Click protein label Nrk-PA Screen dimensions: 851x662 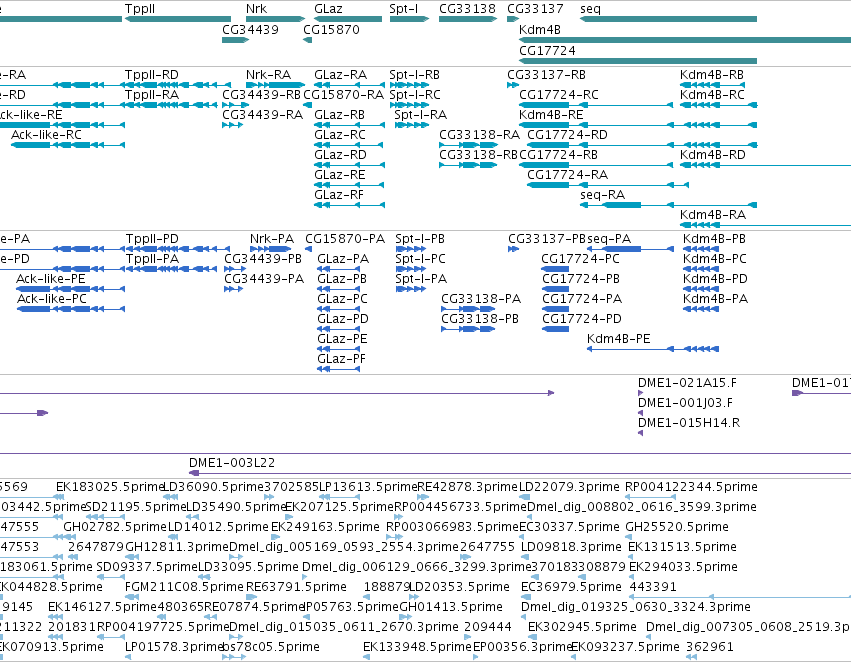(x=272, y=239)
